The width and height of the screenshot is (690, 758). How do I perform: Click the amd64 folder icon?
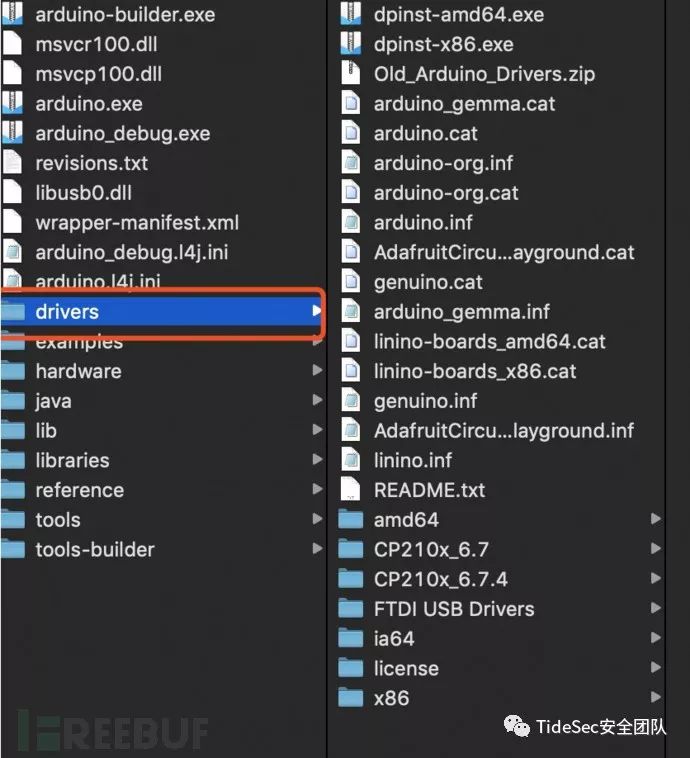351,519
